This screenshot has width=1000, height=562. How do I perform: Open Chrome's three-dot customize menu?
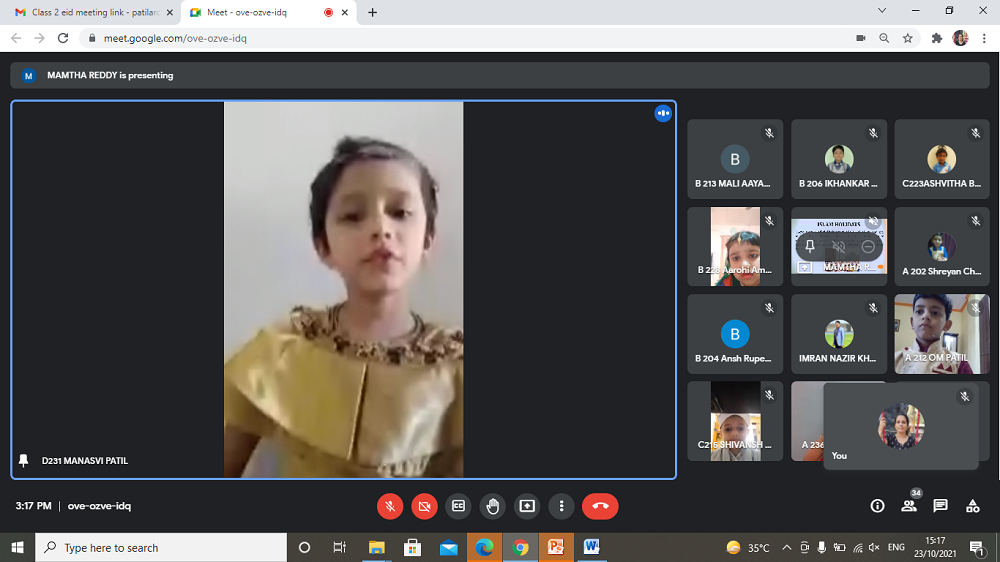pos(984,38)
